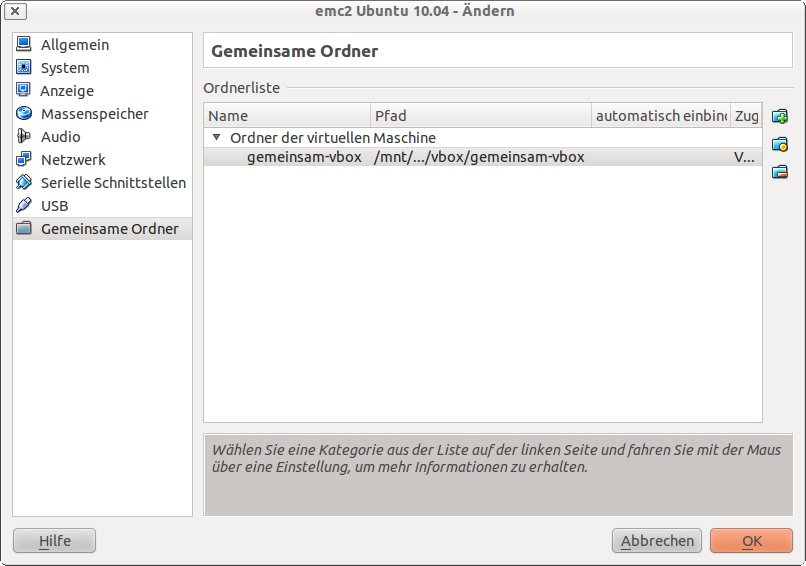Viewport: 806px width, 566px height.
Task: Select the Anzeige display icon
Action: point(24,91)
